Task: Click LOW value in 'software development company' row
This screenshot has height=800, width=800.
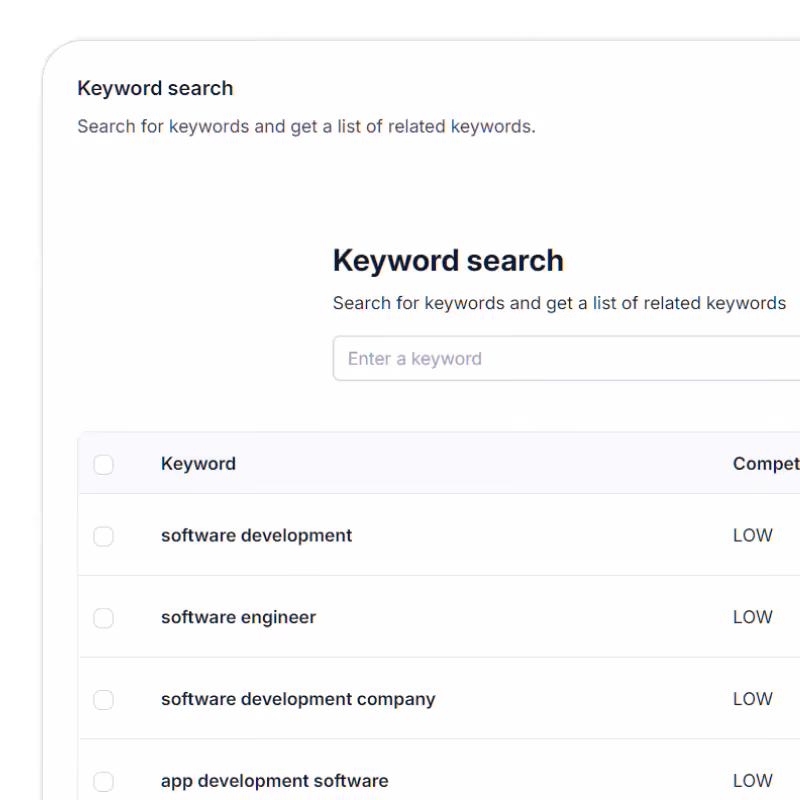Action: 753,699
